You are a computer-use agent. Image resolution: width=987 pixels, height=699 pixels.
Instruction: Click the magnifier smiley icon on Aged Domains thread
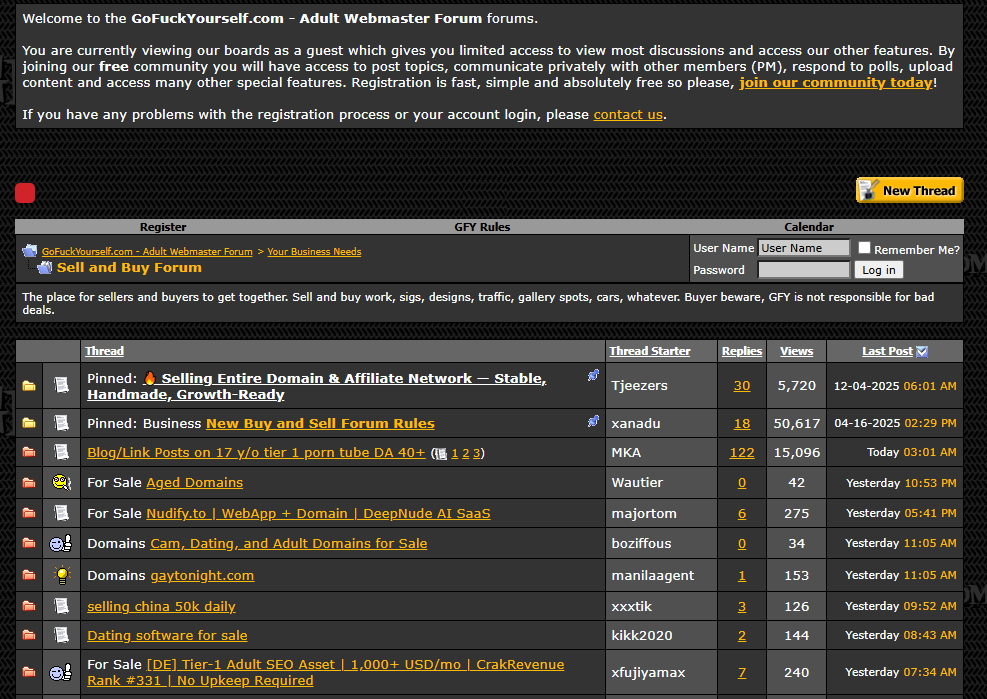(62, 483)
